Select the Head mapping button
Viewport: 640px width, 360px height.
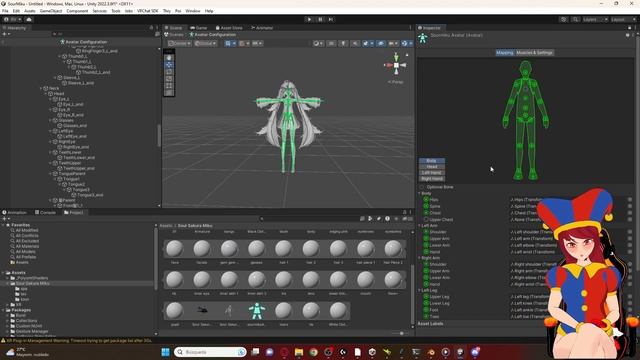[x=432, y=167]
